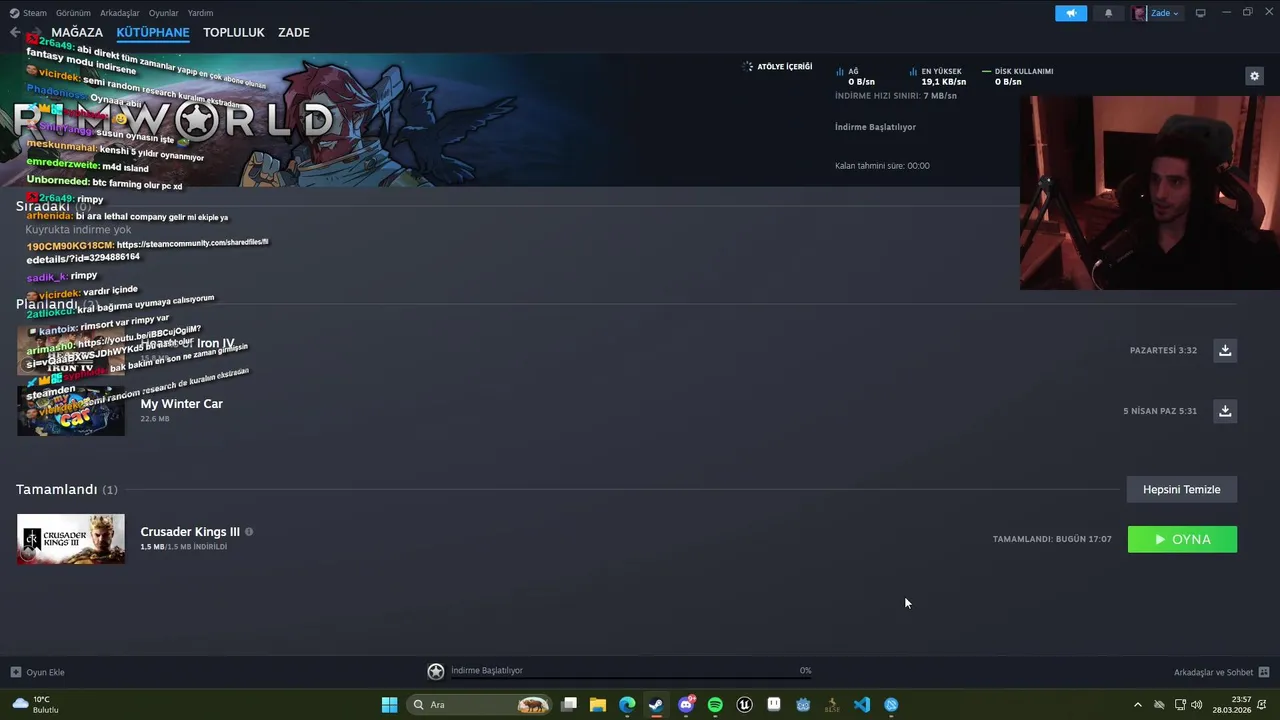This screenshot has width=1280, height=720.
Task: Select the Crusader Kings III title
Action: (x=190, y=532)
